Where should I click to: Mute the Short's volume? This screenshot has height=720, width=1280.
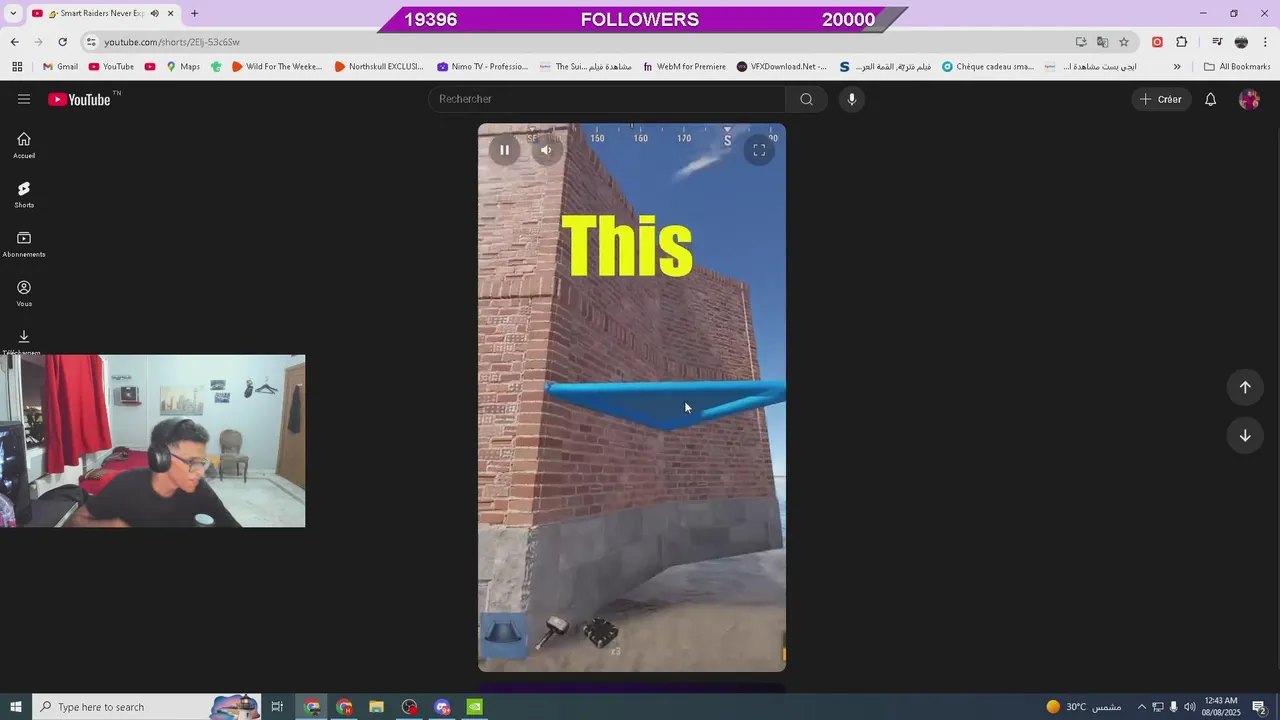pyautogui.click(x=546, y=150)
